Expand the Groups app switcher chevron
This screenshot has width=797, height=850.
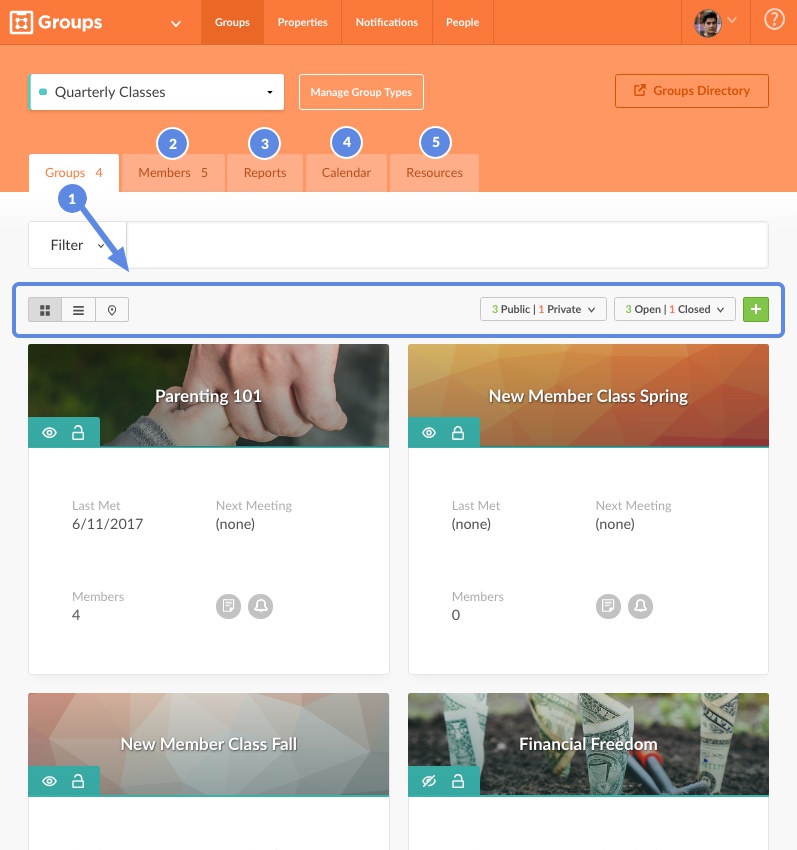[176, 23]
